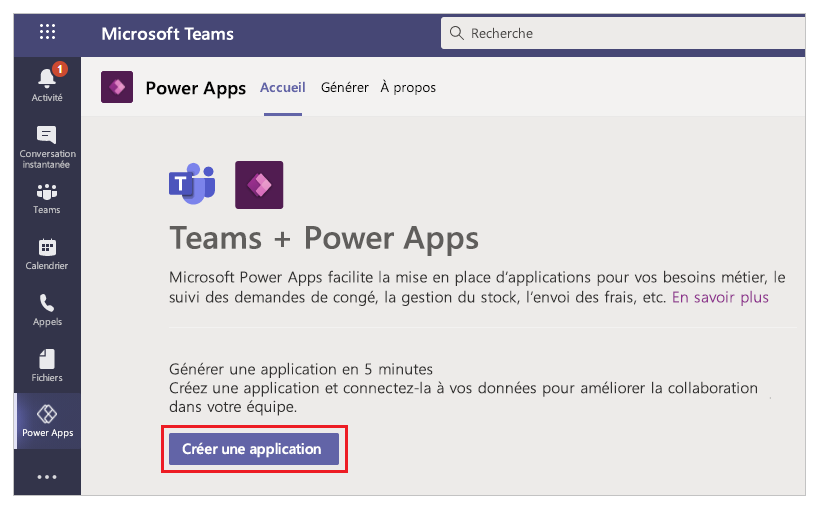Select Power Apps in the sidebar
The height and width of the screenshot is (506, 819).
pos(47,421)
